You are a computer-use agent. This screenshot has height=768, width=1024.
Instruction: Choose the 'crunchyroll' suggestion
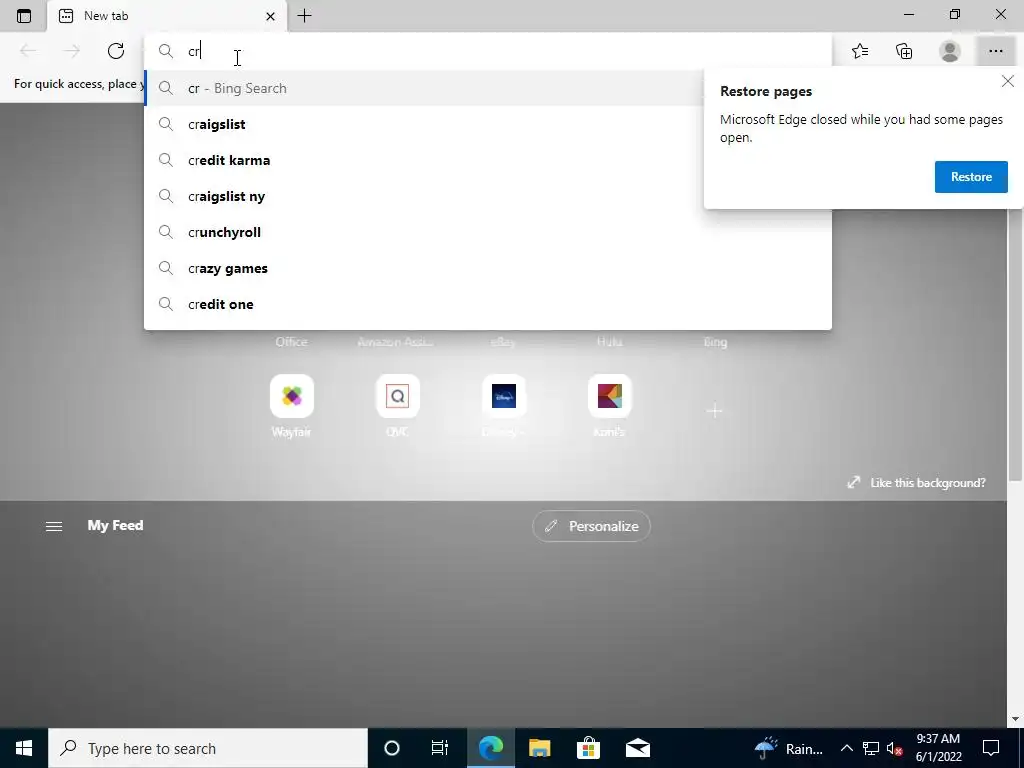click(487, 232)
